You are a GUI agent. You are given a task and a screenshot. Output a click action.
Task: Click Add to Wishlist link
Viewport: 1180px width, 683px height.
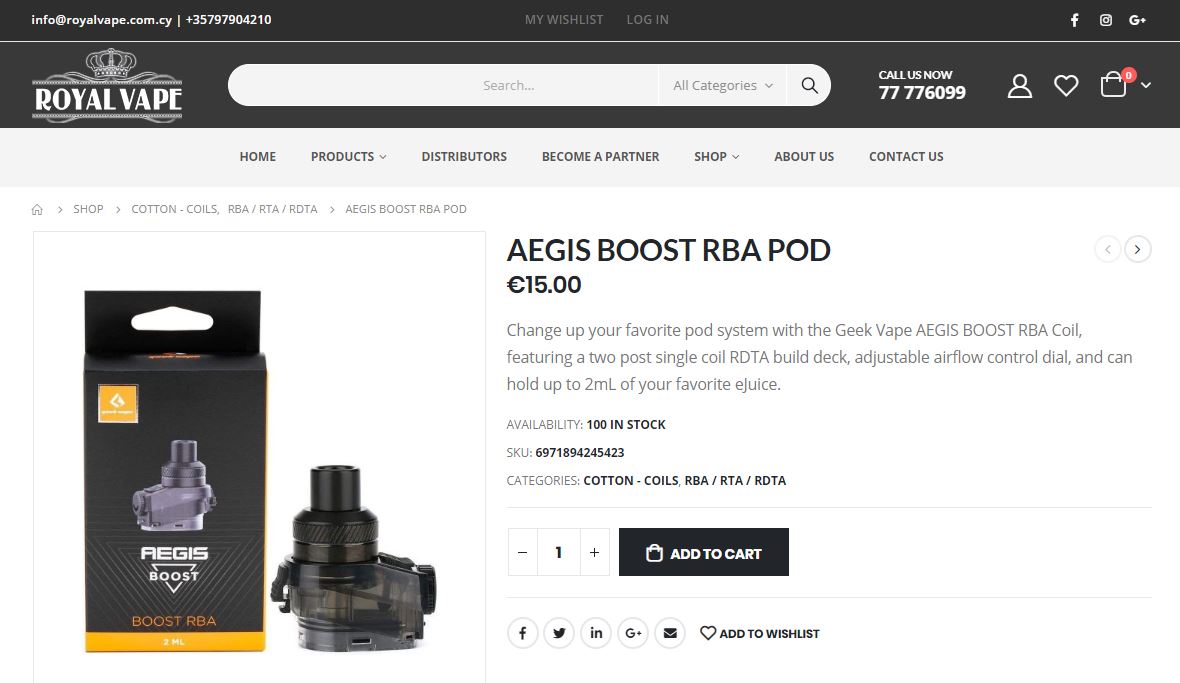(x=759, y=633)
